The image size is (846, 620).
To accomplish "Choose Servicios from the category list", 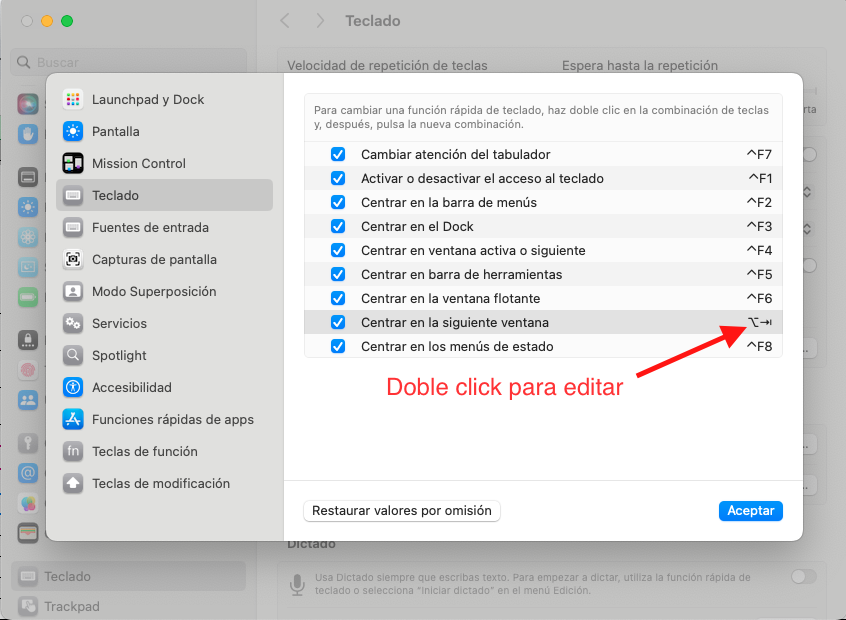I will pos(119,323).
